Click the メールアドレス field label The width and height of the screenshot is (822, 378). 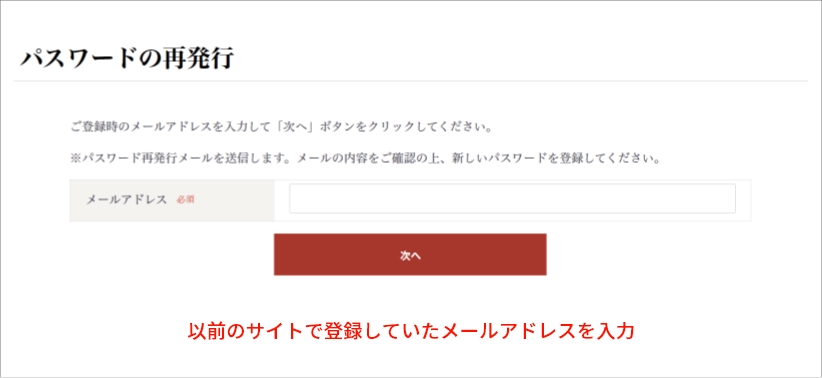pyautogui.click(x=126, y=200)
